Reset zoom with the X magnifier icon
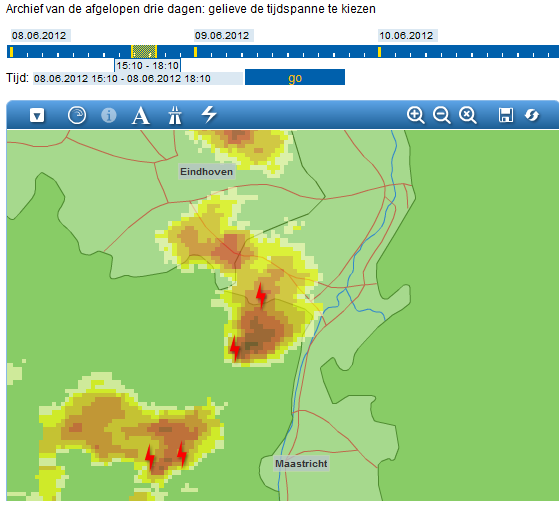559x505 pixels. (468, 115)
